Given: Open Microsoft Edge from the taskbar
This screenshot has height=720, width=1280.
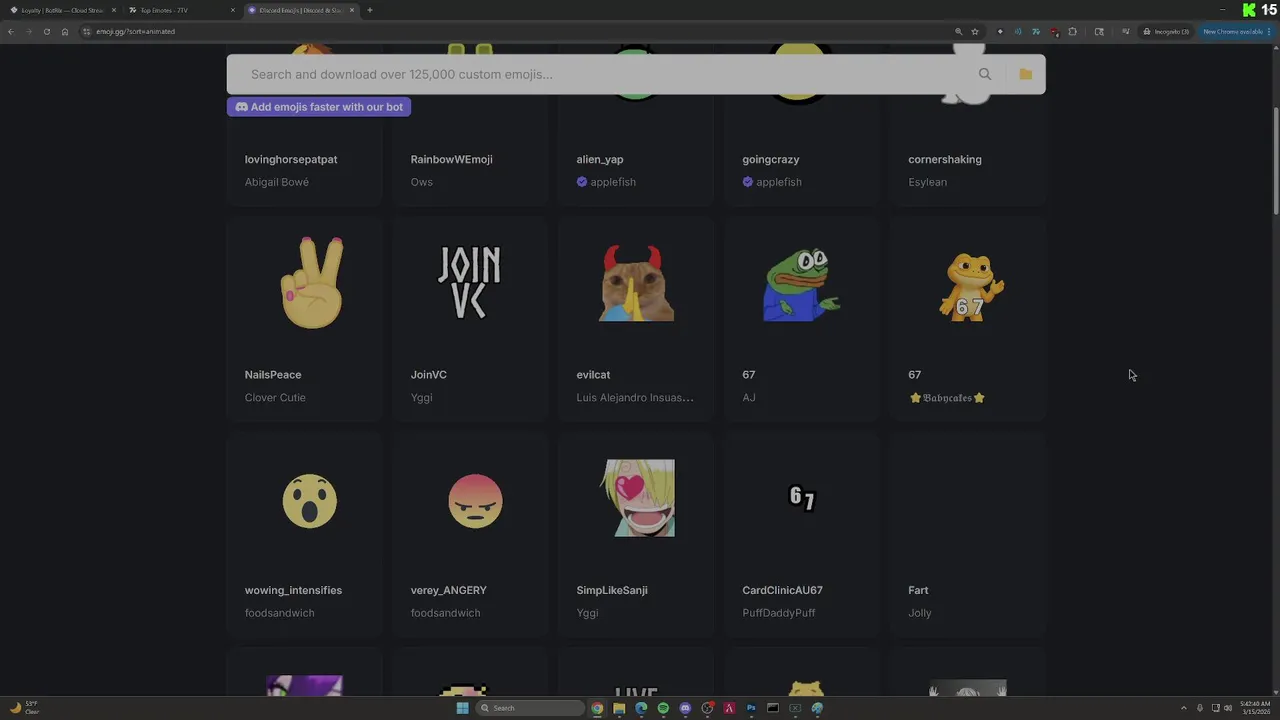Looking at the screenshot, I should click(x=641, y=708).
